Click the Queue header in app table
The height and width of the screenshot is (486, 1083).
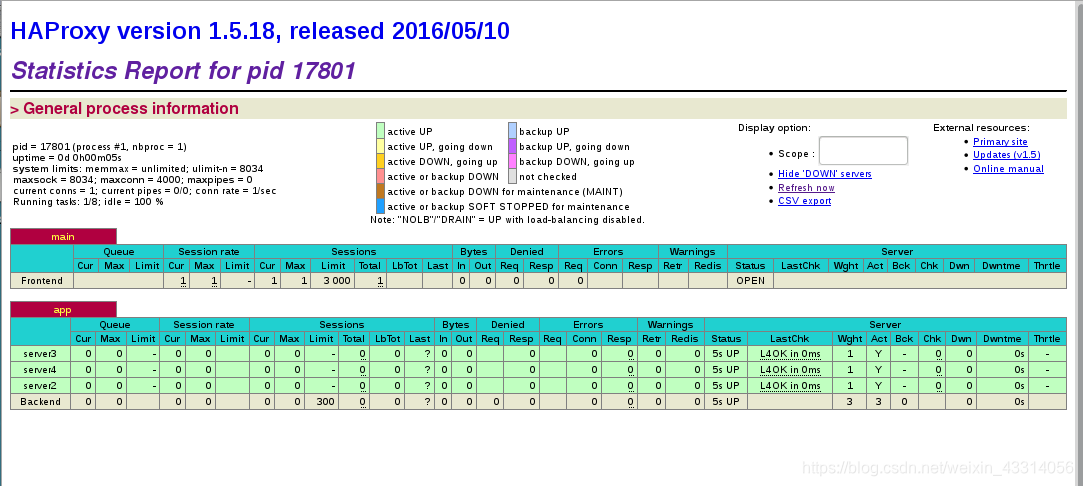point(115,324)
